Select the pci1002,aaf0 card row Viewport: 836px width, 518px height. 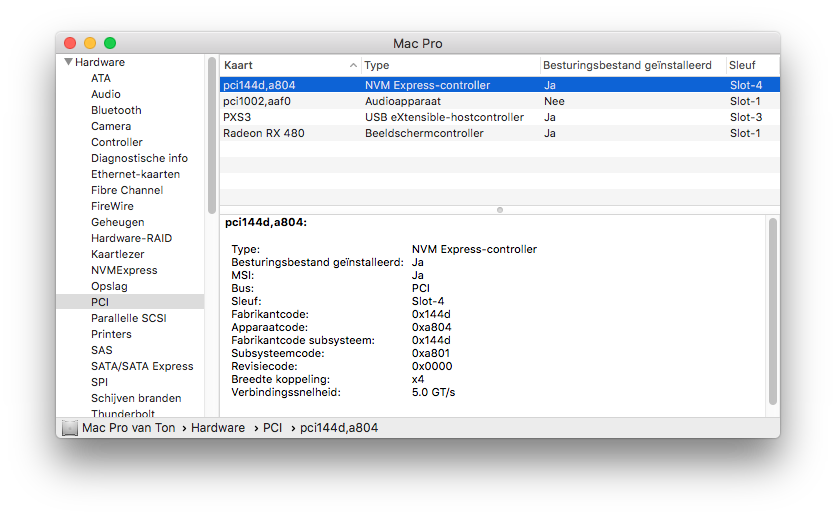[500, 101]
